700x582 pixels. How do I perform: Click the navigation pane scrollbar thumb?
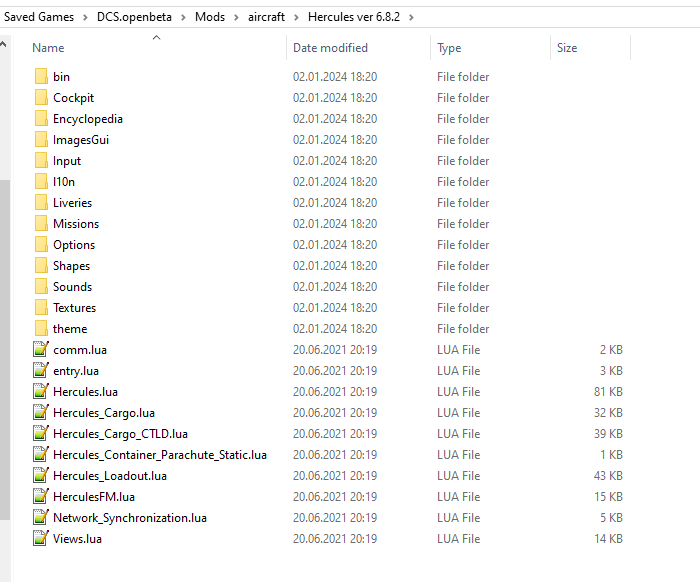click(4, 350)
